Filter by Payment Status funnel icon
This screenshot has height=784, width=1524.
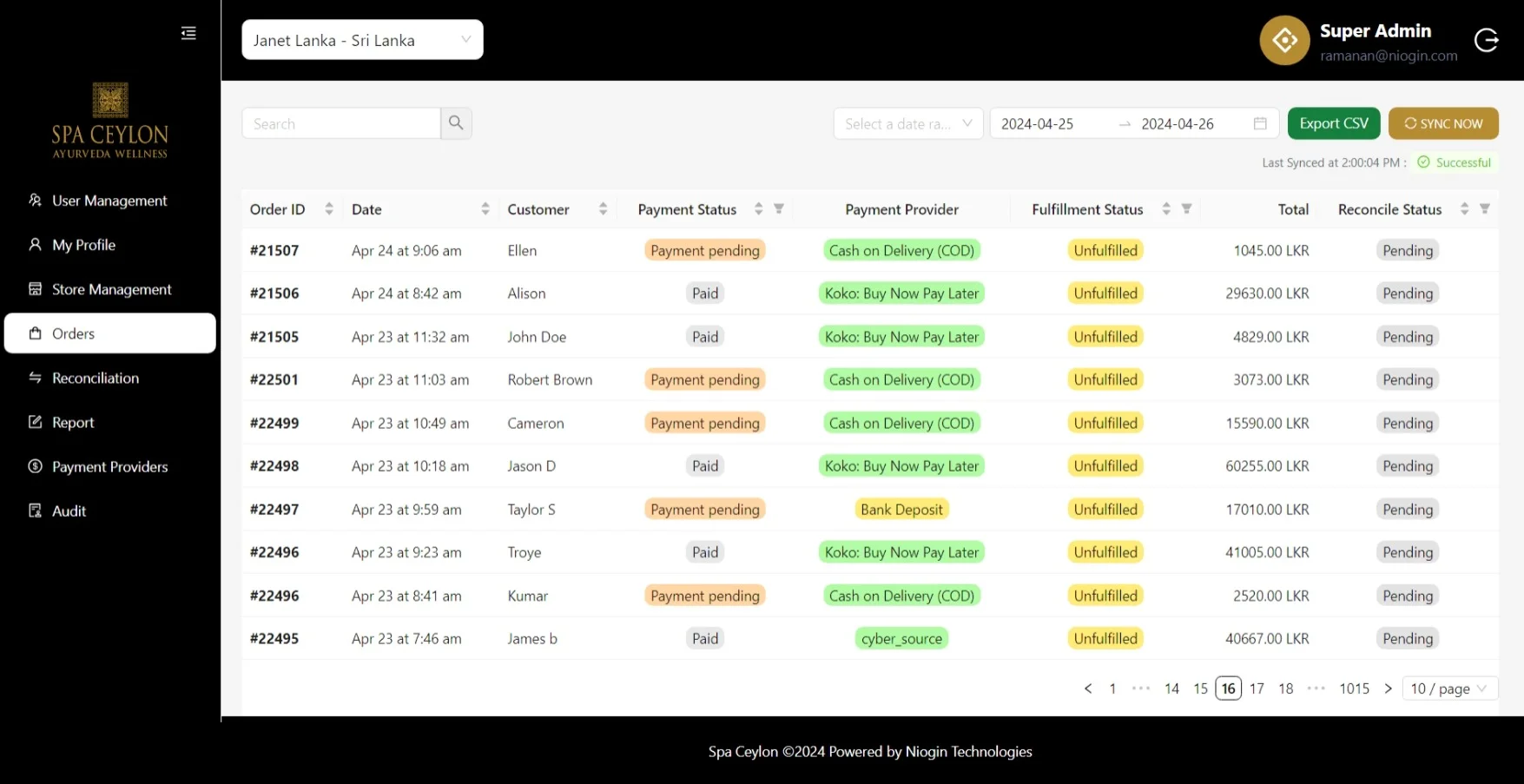779,209
